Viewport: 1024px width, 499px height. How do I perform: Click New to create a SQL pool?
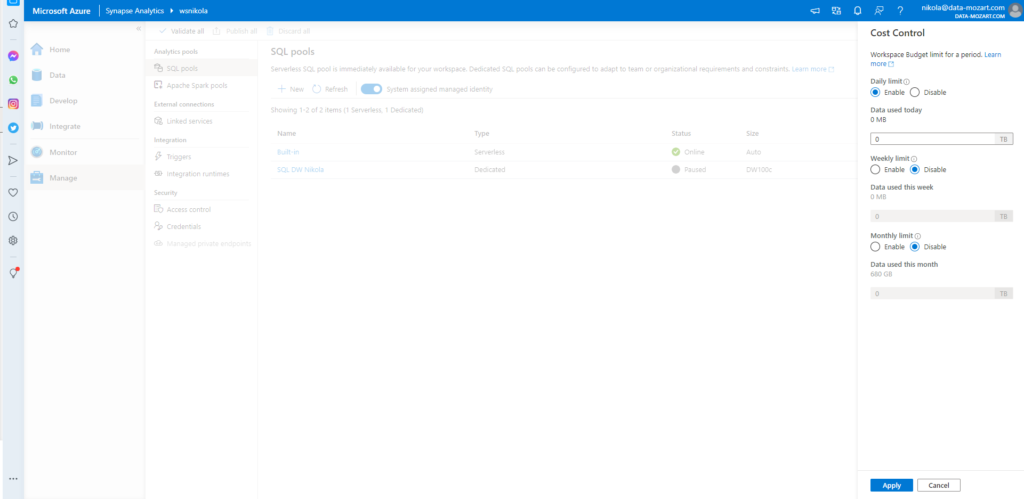(290, 89)
